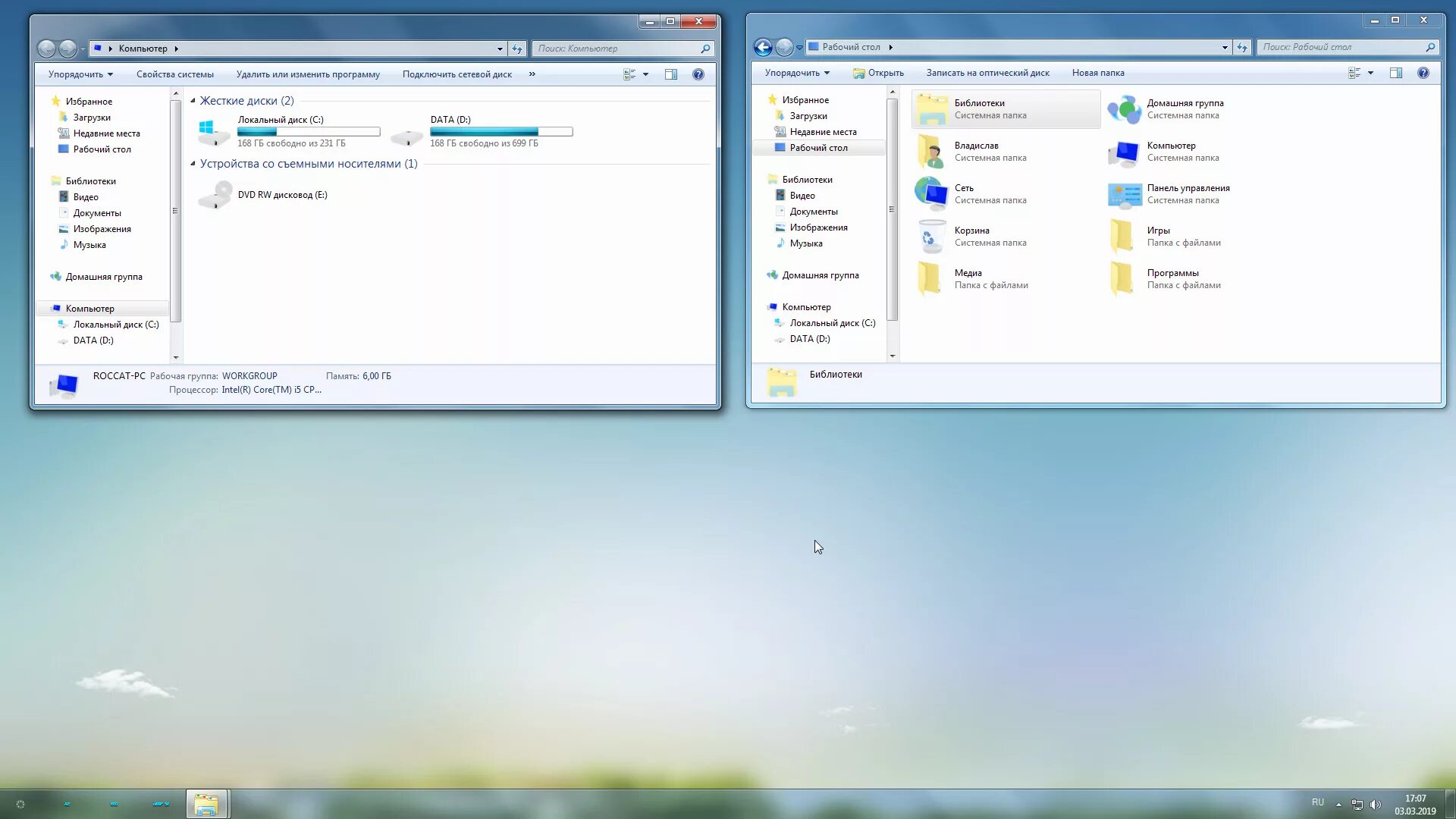Select DVD RW дисковод (E:) icon

coord(215,195)
